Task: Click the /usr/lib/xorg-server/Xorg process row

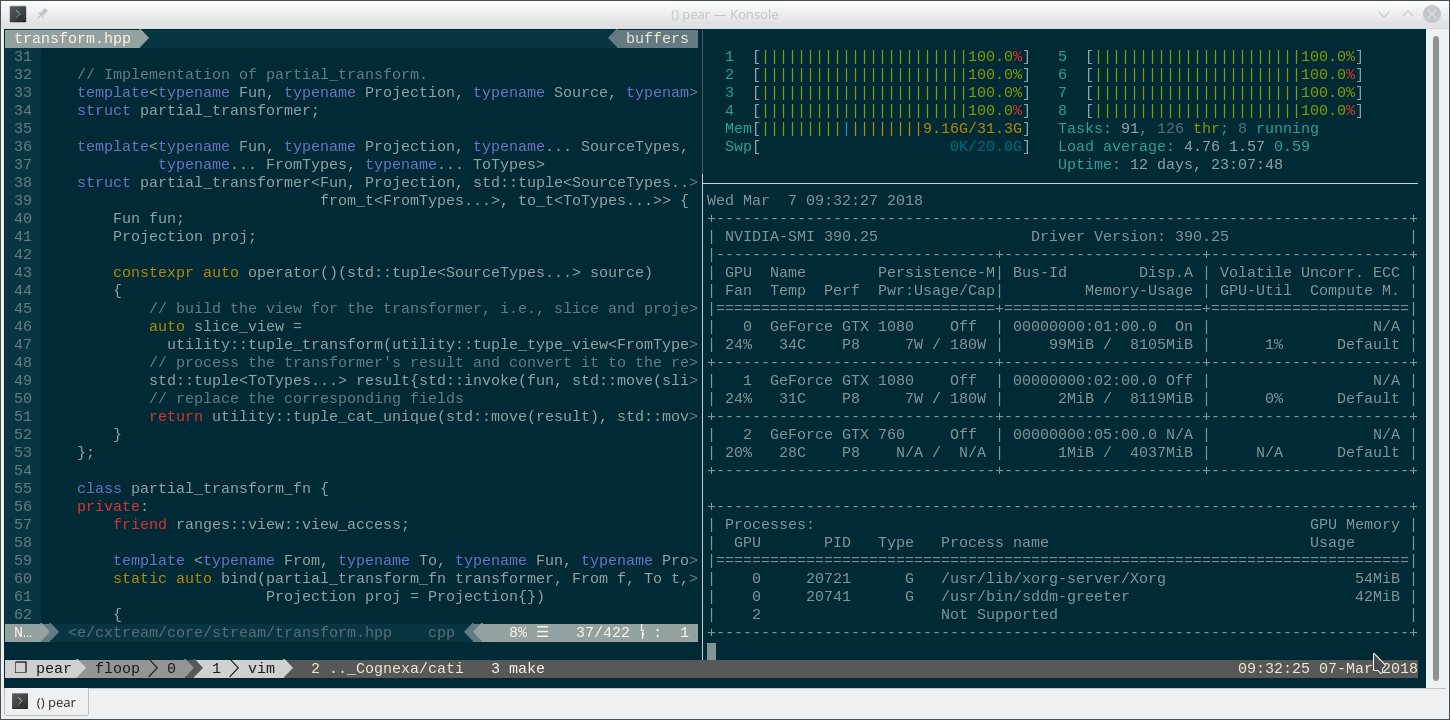Action: click(1062, 578)
